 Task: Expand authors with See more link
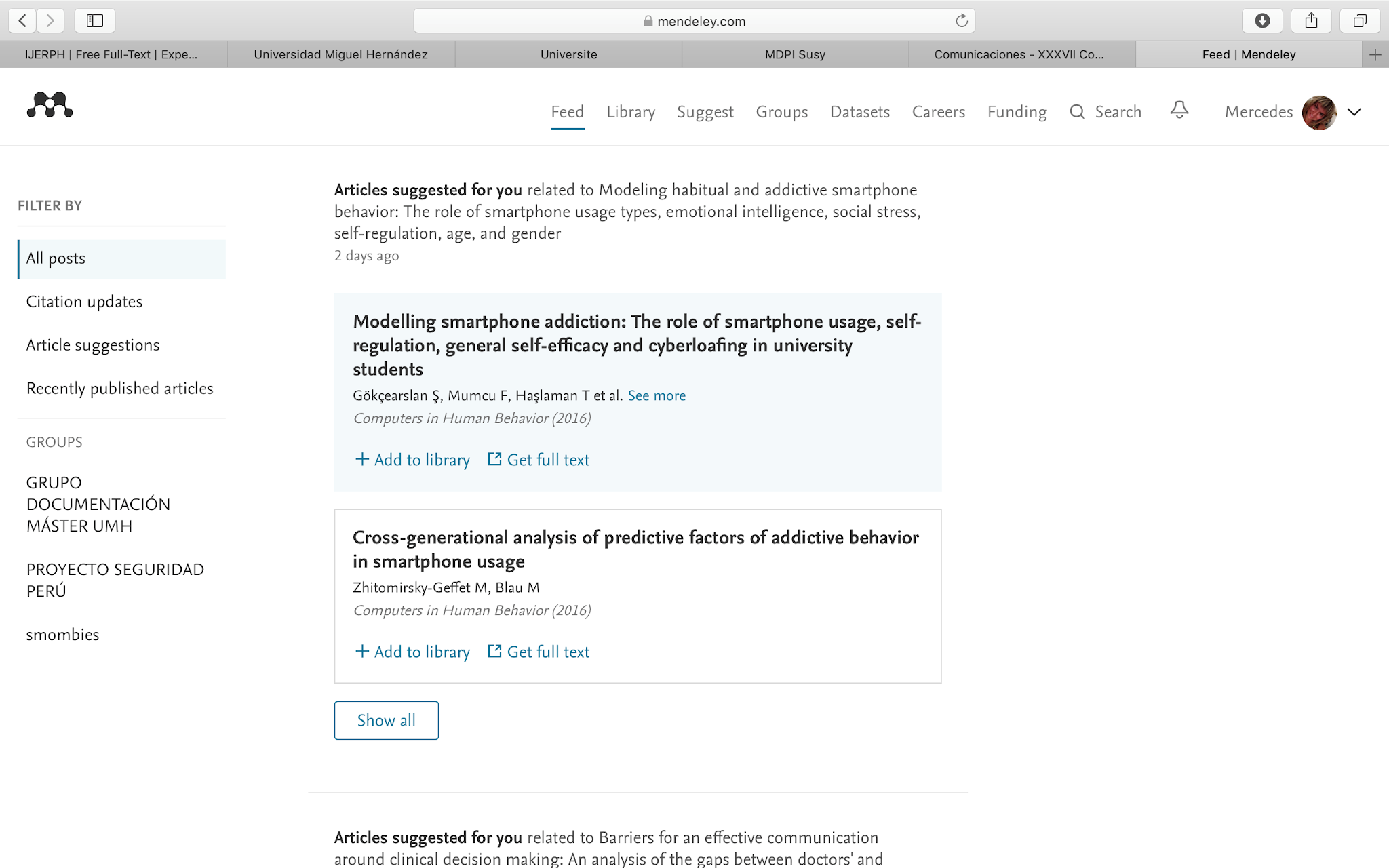(x=657, y=396)
